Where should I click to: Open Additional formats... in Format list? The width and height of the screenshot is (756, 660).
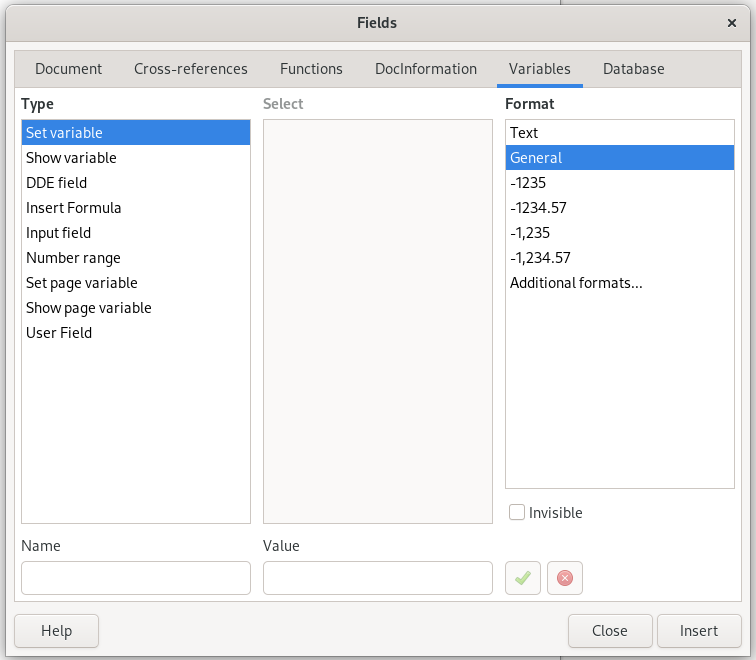576,283
